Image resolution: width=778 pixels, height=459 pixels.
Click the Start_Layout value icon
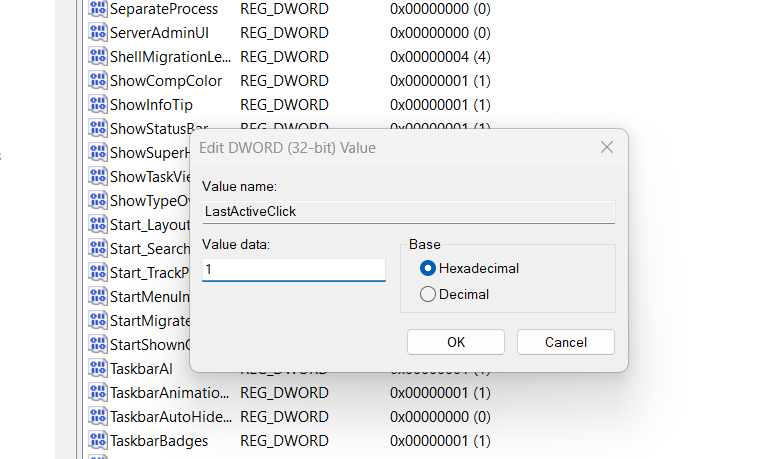[97, 225]
